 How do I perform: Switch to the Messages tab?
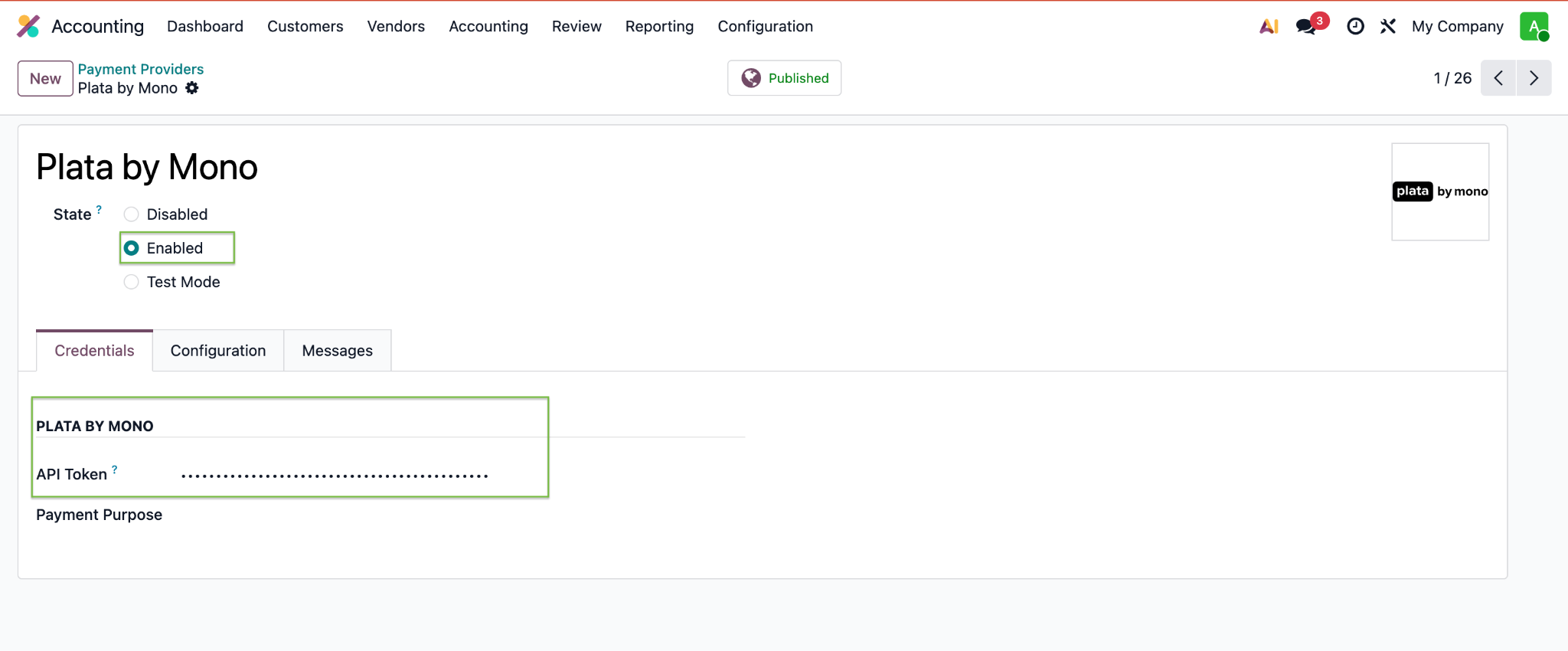click(338, 351)
